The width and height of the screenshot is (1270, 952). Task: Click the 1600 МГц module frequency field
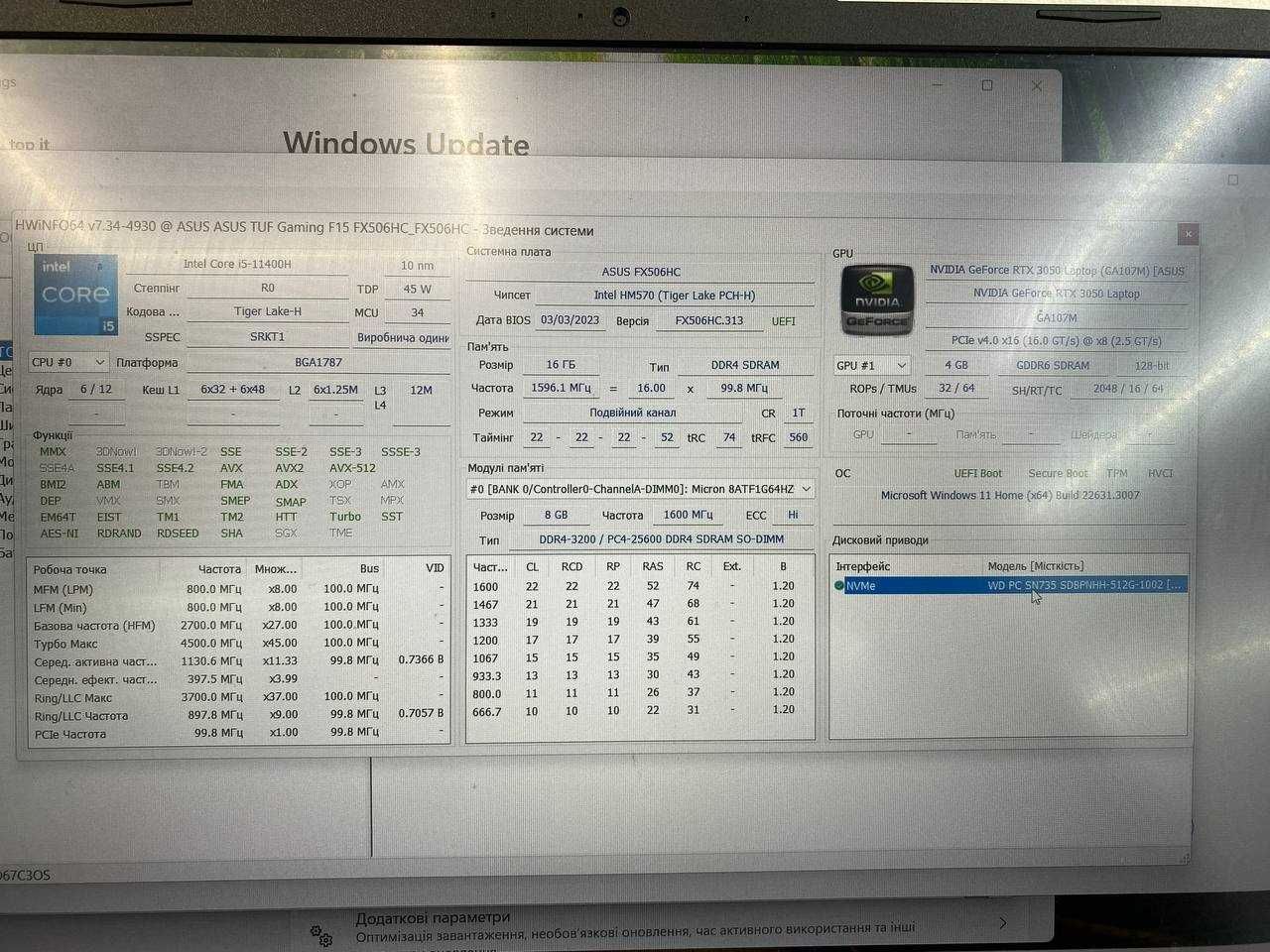(688, 516)
